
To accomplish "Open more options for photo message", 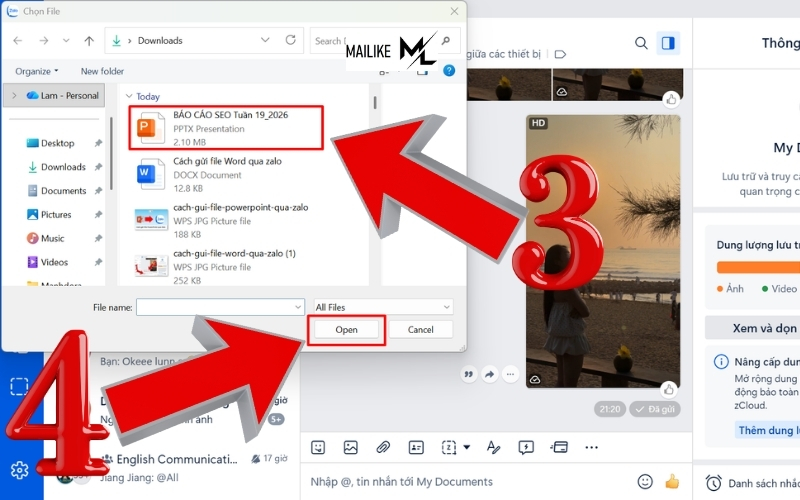I will (510, 374).
